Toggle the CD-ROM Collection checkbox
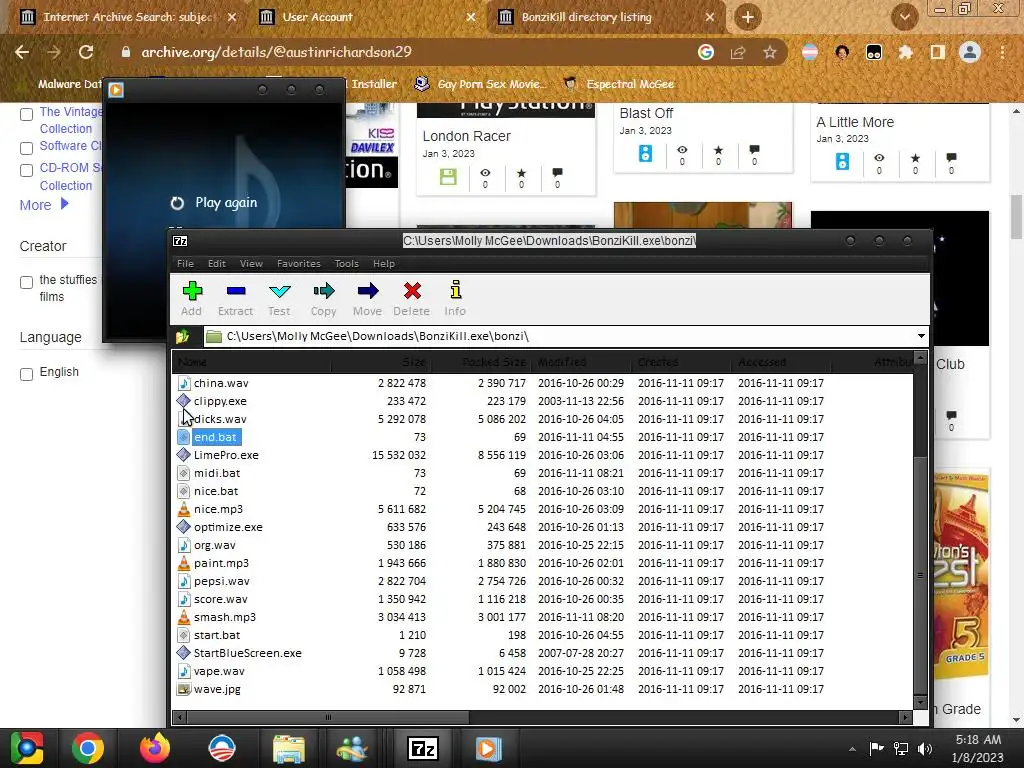Viewport: 1024px width, 768px height. [x=27, y=170]
